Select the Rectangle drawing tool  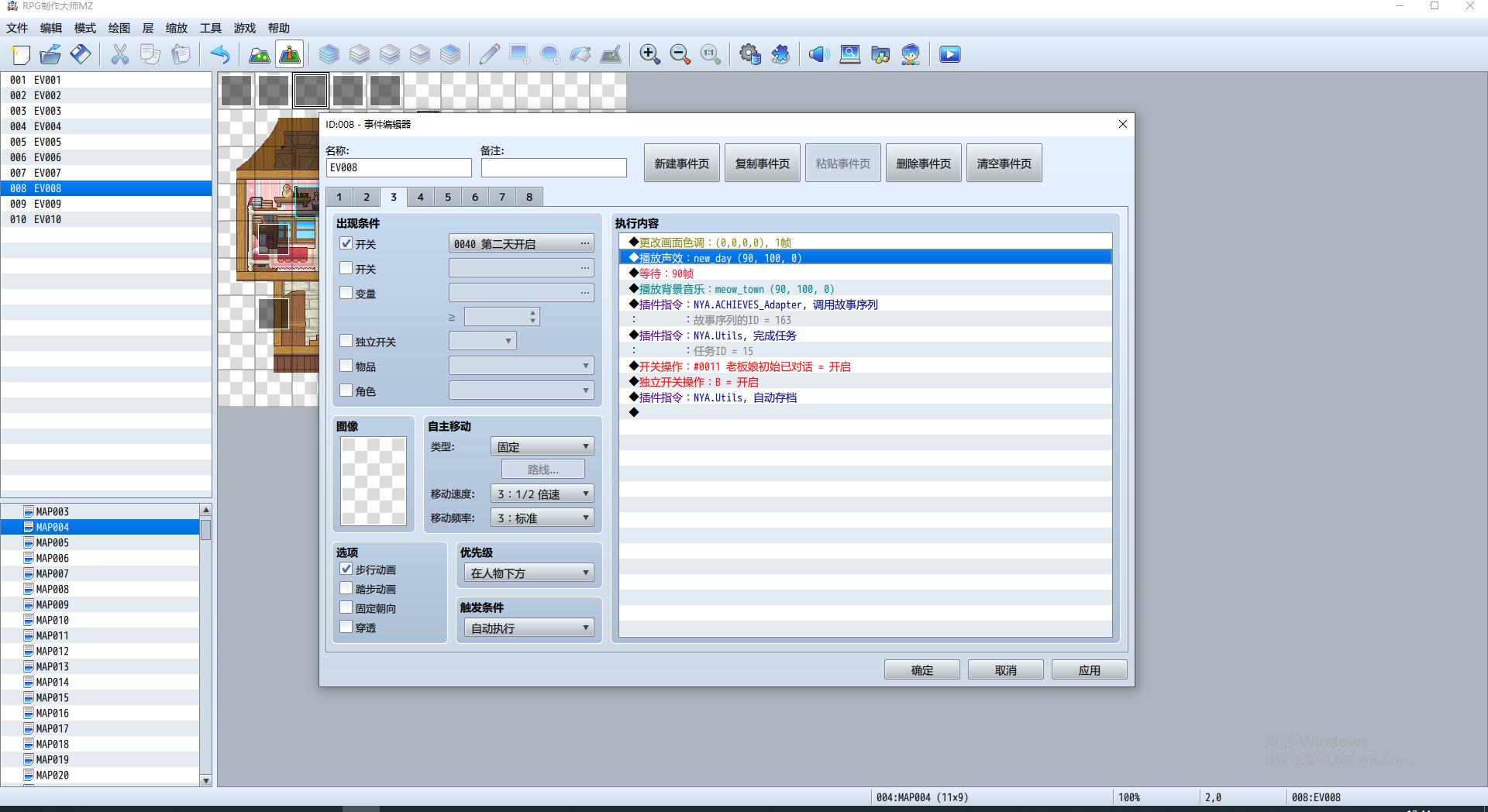pos(519,54)
